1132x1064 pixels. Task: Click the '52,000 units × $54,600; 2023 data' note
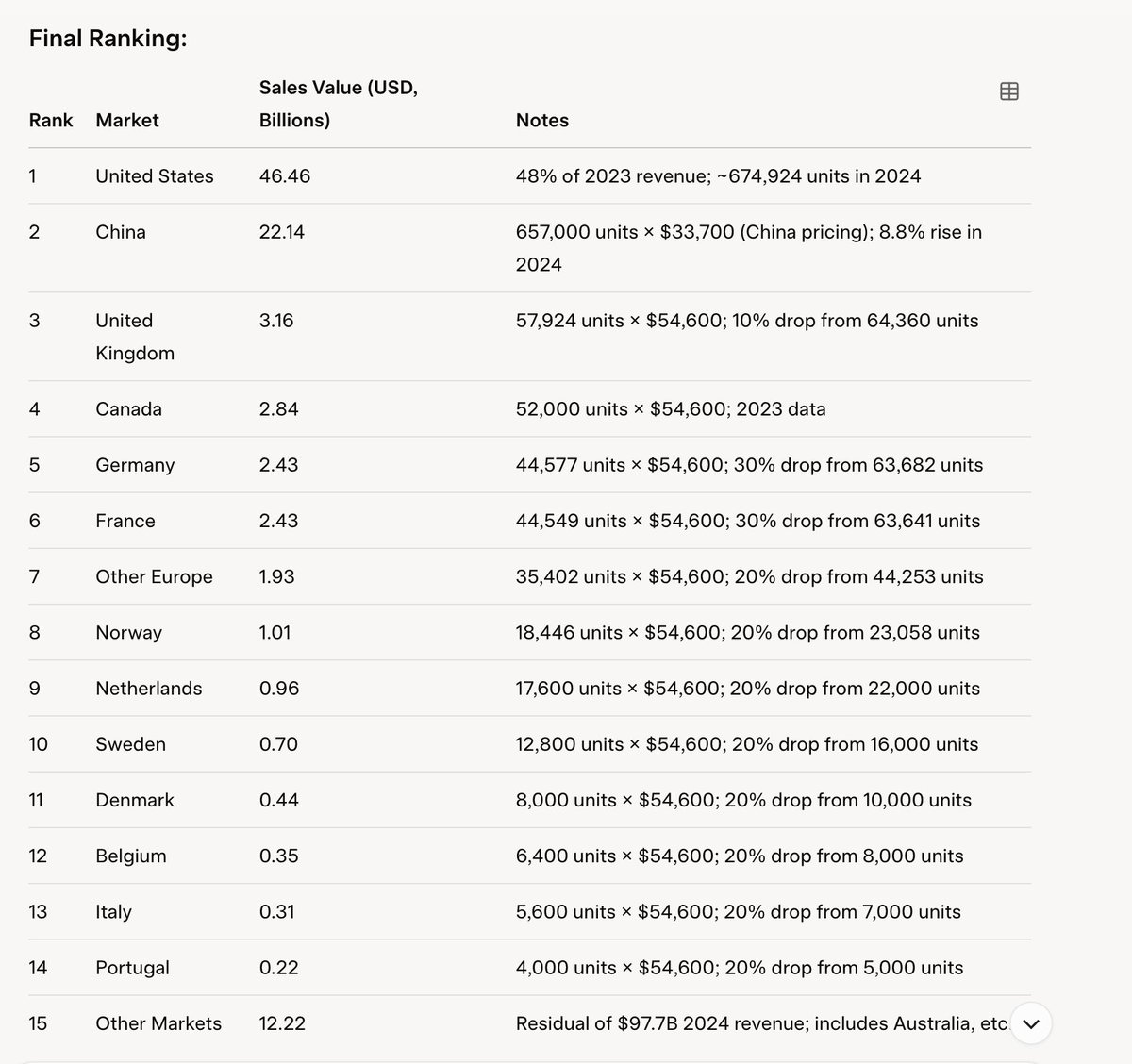pyautogui.click(x=671, y=409)
